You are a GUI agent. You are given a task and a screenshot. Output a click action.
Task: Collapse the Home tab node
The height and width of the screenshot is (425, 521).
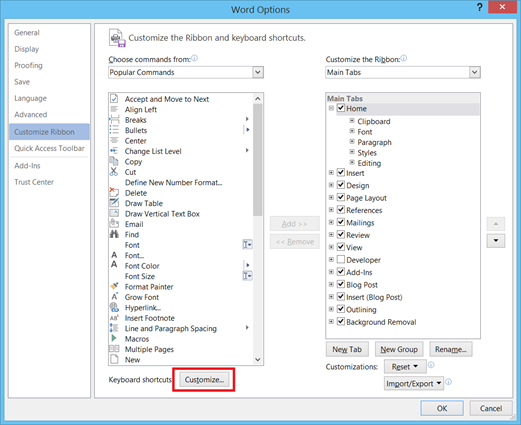331,108
